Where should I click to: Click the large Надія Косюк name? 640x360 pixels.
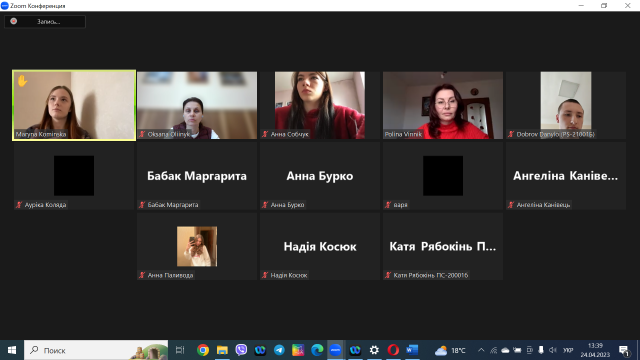coord(320,247)
